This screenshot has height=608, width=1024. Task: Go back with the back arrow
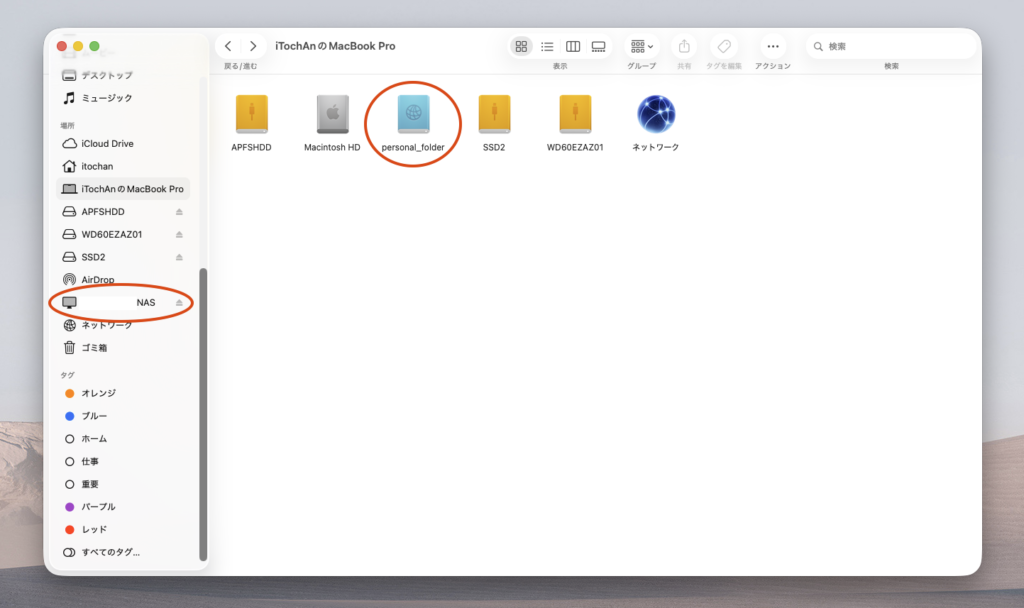click(x=229, y=47)
